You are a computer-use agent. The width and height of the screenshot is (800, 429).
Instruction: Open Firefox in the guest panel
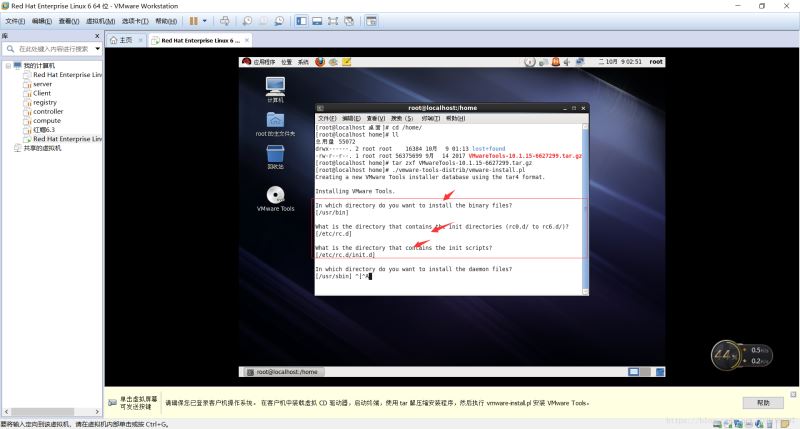(320, 61)
